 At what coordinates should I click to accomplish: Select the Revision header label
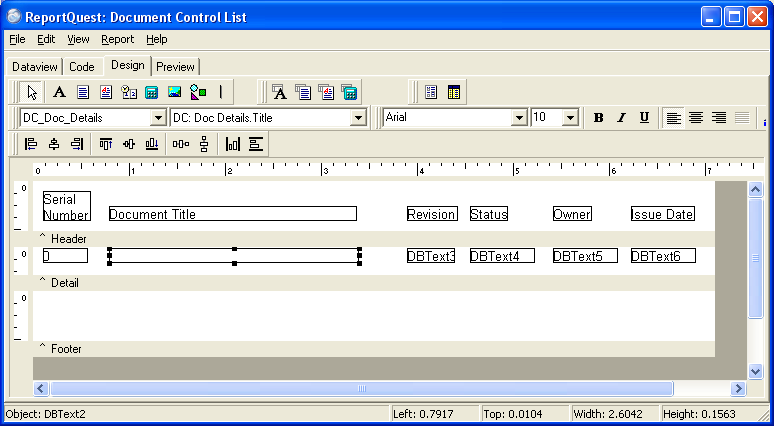[432, 214]
